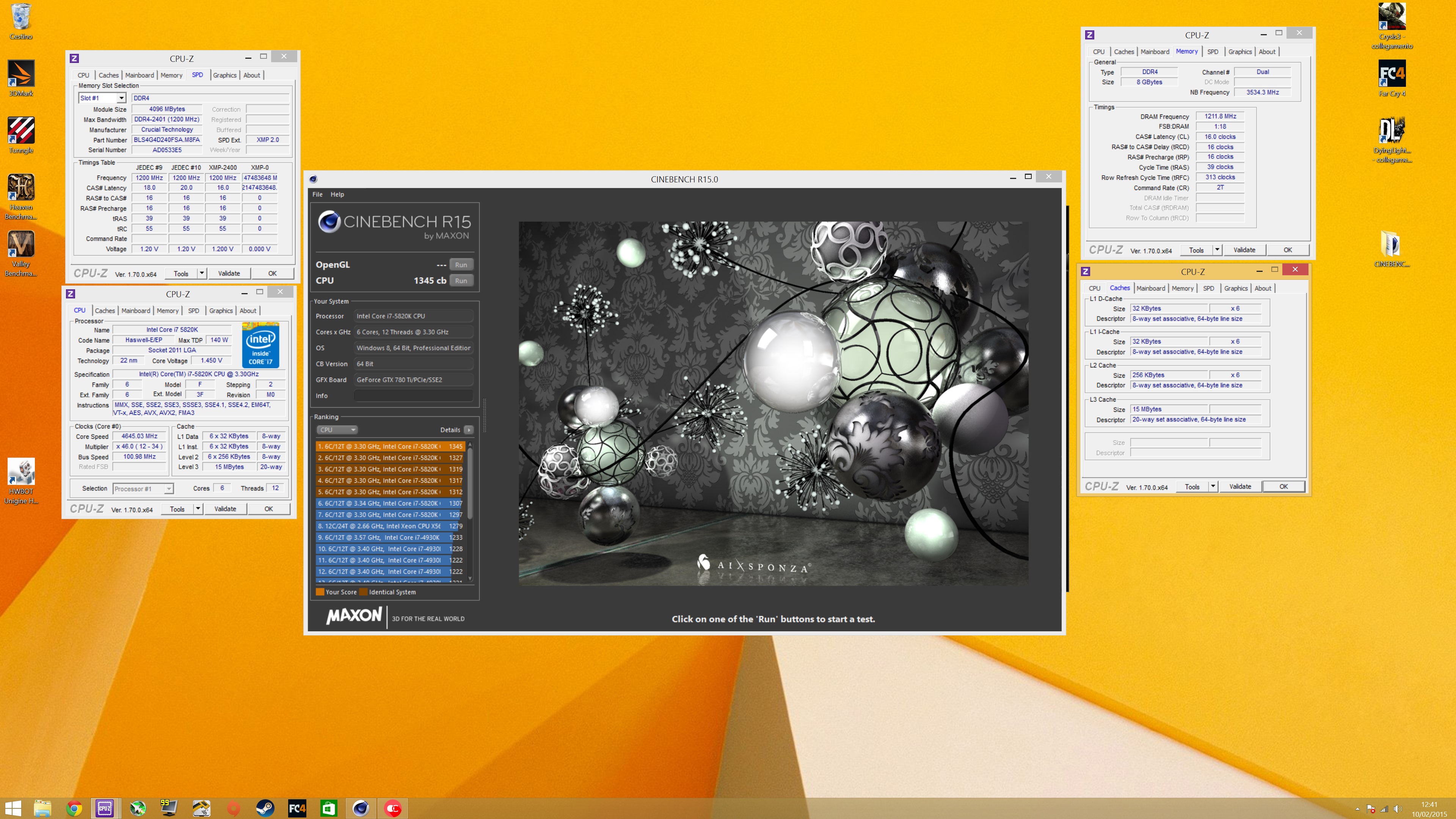Run the CPU test in Cinebench
The height and width of the screenshot is (819, 1456).
click(461, 280)
